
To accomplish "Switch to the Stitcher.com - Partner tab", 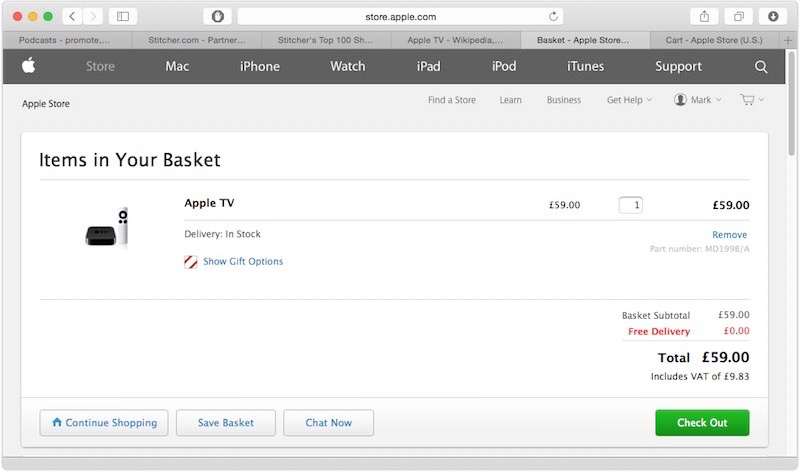I will 197,40.
